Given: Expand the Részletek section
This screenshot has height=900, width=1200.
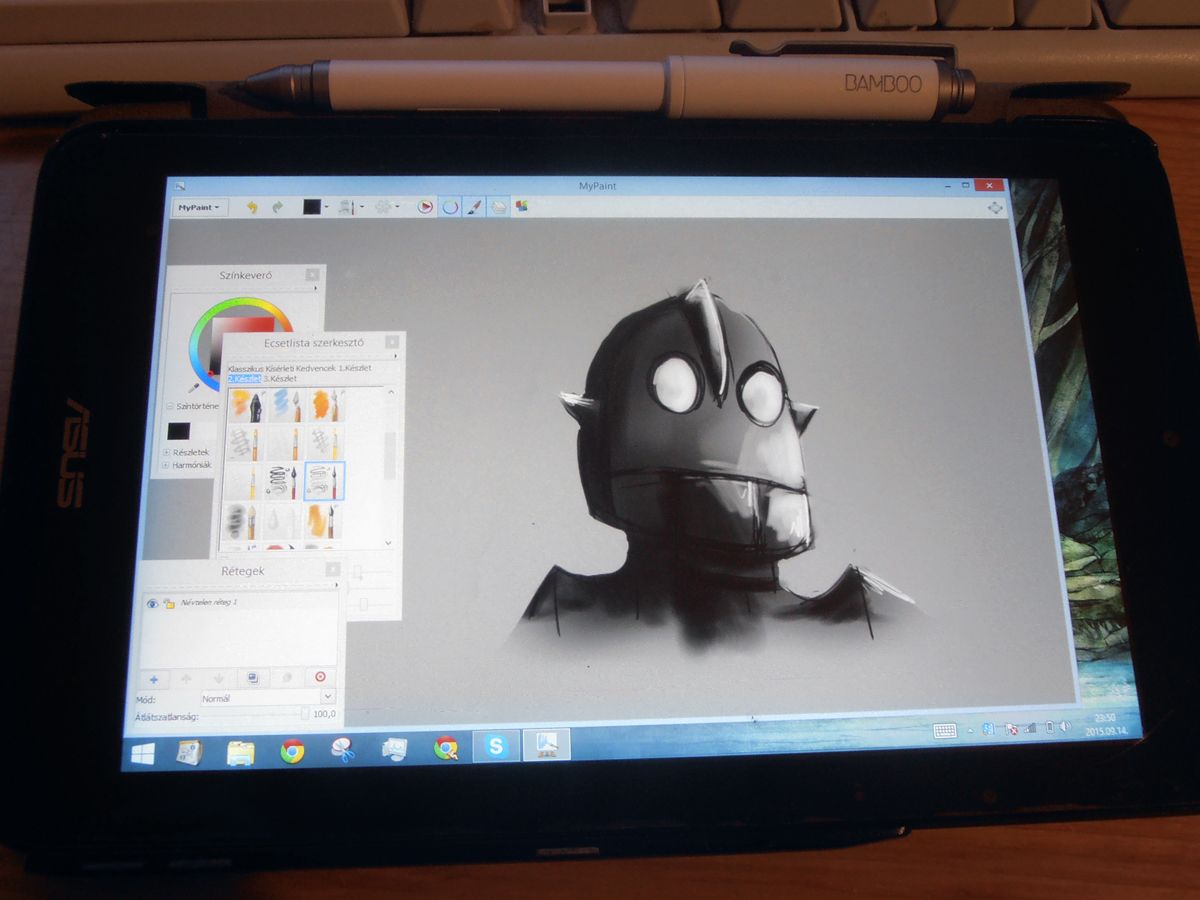Looking at the screenshot, I should (x=165, y=452).
